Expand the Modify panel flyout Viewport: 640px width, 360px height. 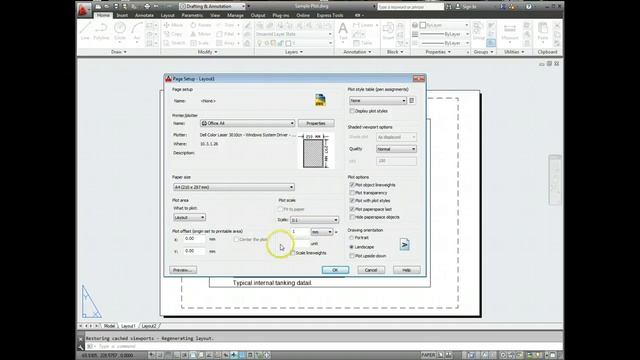pyautogui.click(x=207, y=52)
